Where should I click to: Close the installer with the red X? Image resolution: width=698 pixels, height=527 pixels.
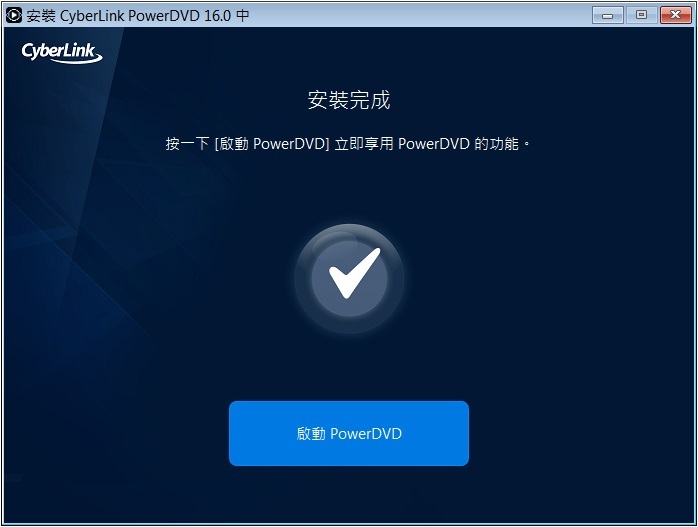(x=675, y=16)
